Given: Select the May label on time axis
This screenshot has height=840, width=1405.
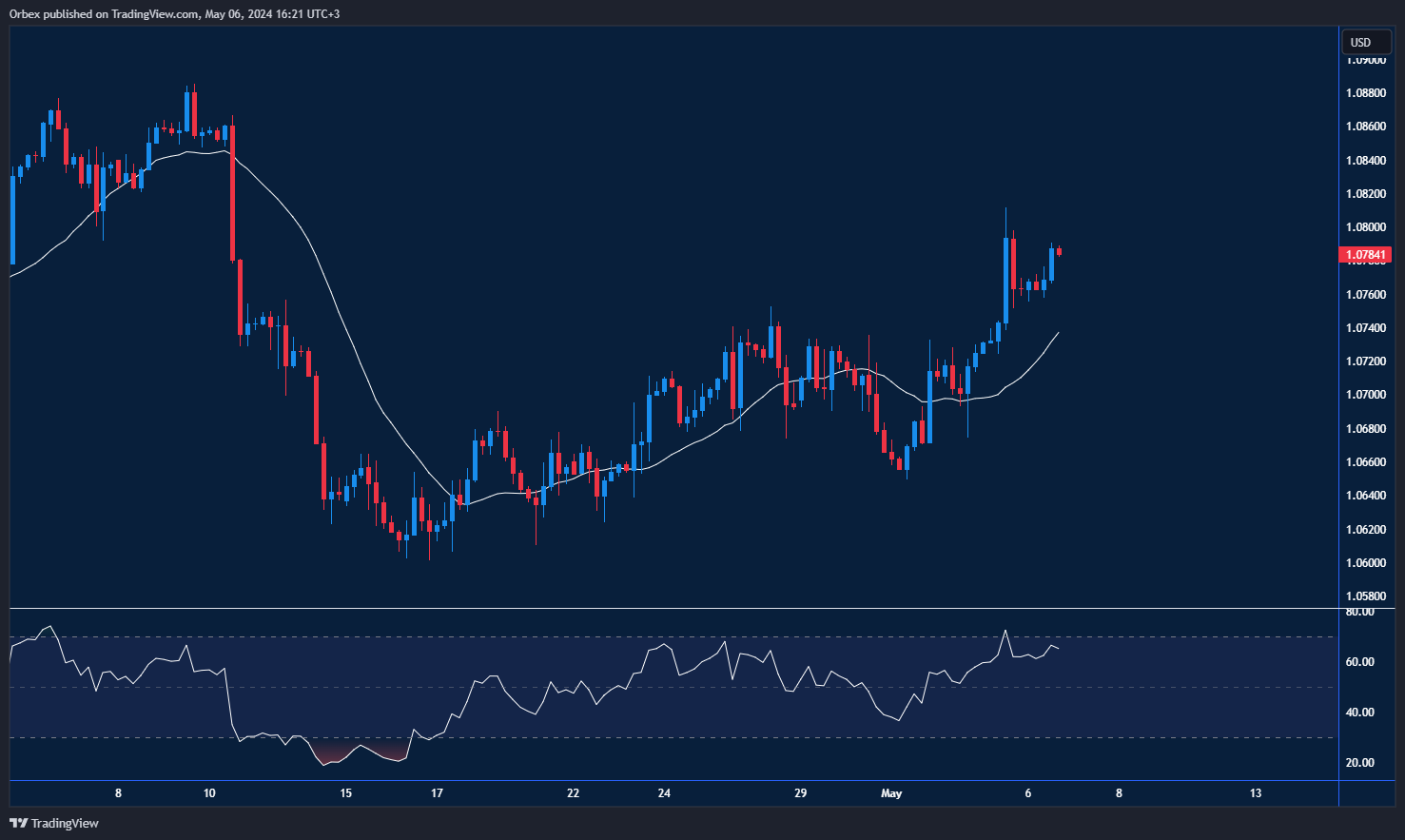Looking at the screenshot, I should point(891,793).
